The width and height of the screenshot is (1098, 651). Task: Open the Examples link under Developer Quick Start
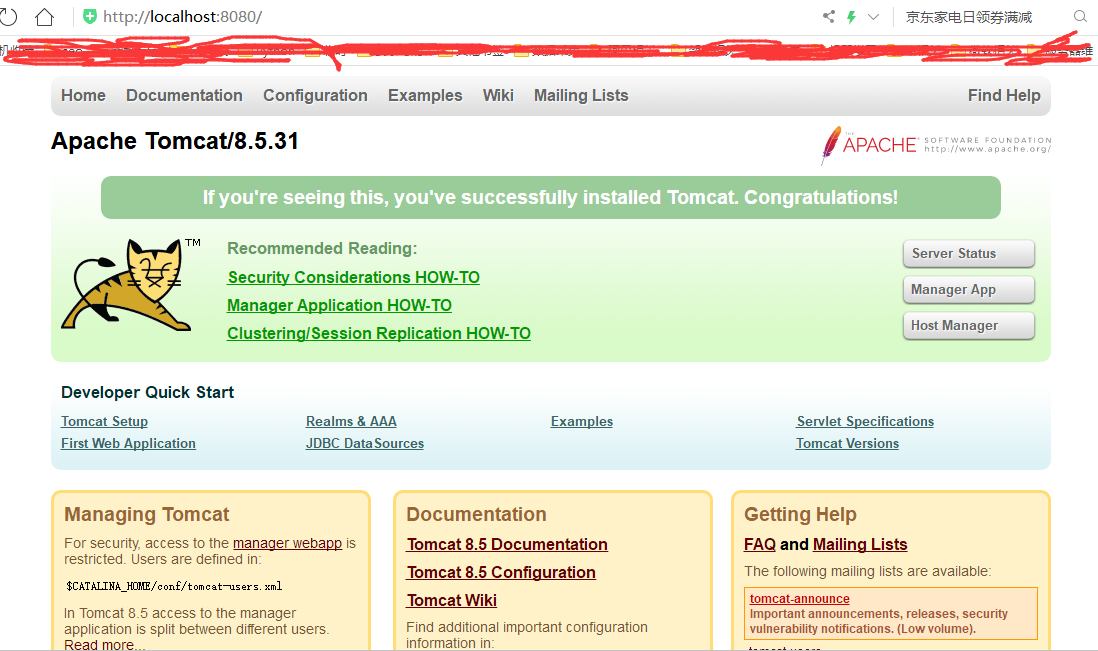pyautogui.click(x=582, y=421)
